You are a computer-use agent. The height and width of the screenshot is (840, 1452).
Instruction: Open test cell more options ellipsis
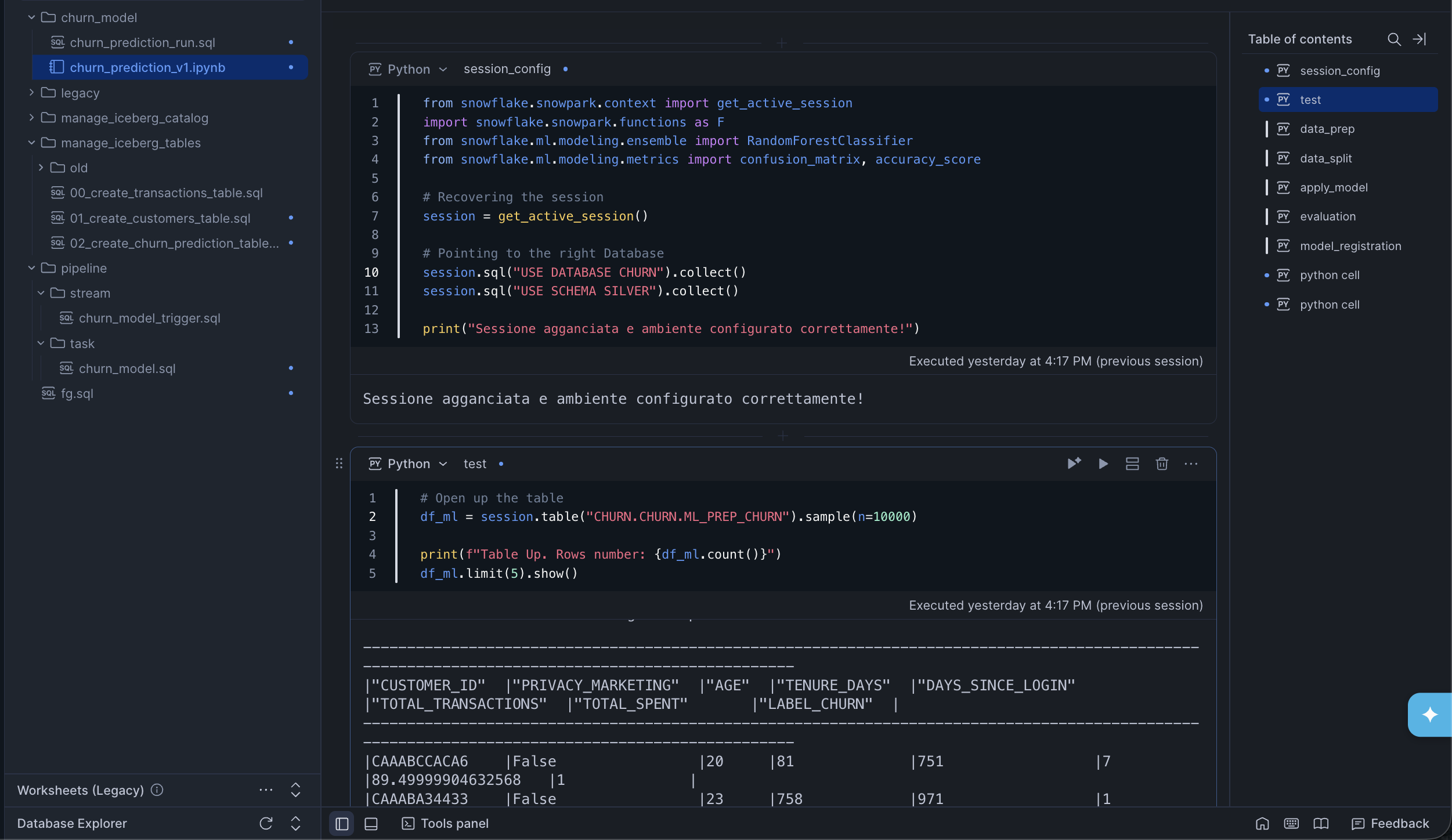coord(1191,464)
